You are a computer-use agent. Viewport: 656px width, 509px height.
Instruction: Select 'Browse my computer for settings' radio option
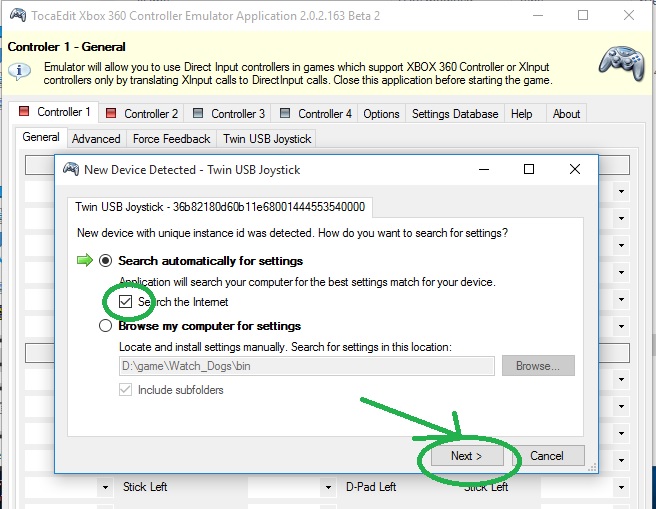(105, 325)
